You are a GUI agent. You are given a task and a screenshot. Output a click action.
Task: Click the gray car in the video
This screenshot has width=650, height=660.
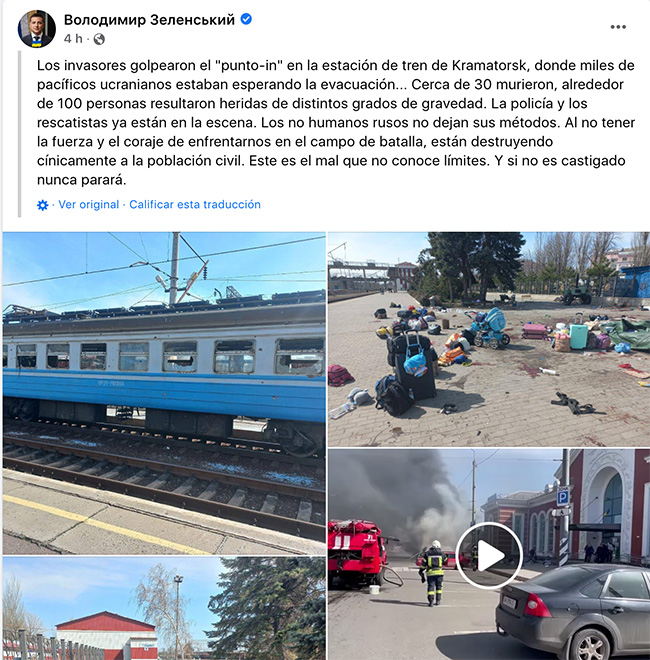coord(573,611)
